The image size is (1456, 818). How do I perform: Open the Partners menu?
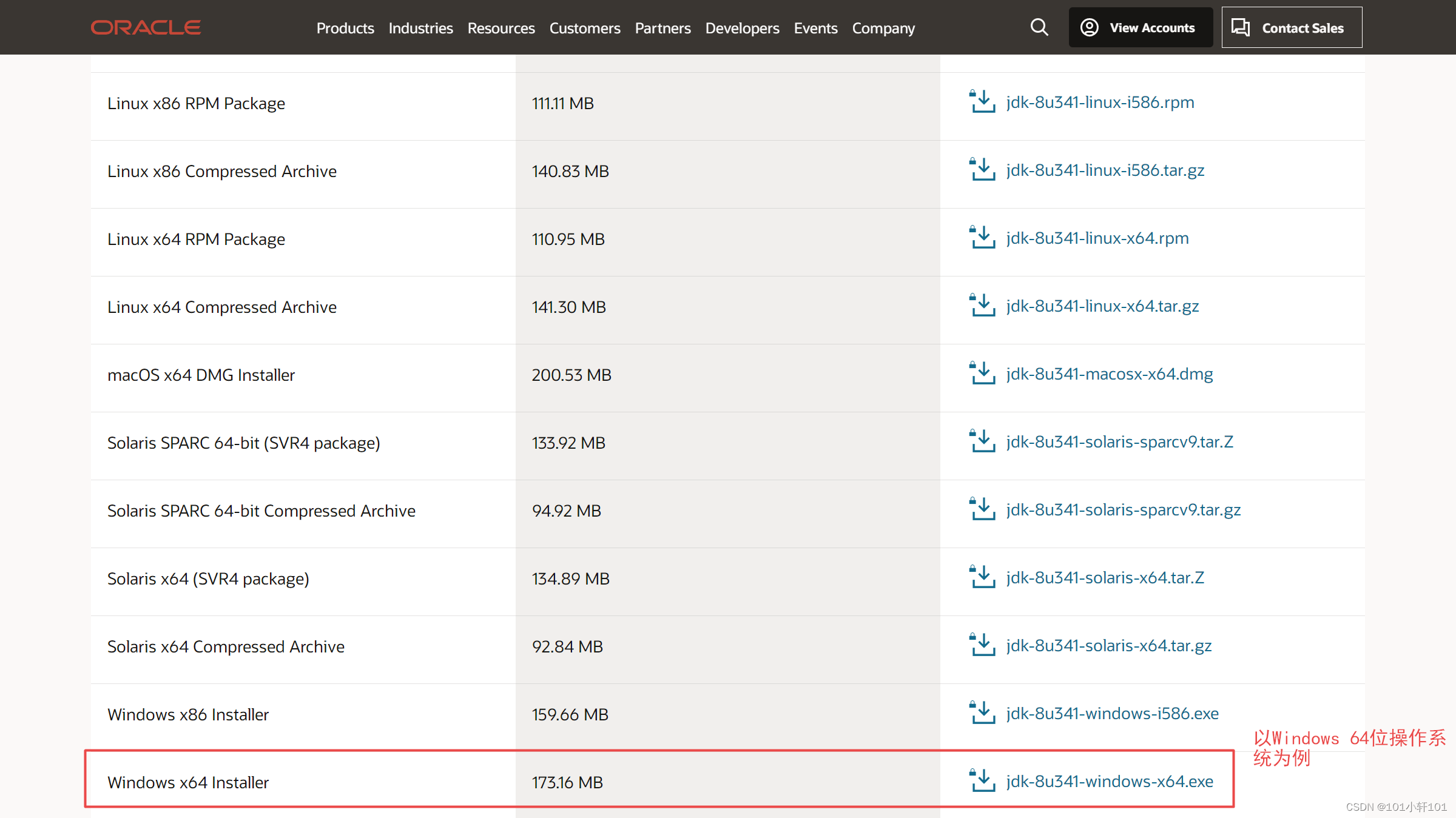662,28
